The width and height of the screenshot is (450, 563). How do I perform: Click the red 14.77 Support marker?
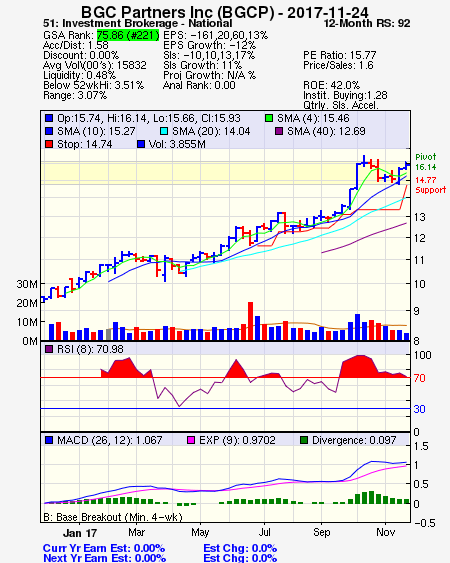tap(430, 185)
